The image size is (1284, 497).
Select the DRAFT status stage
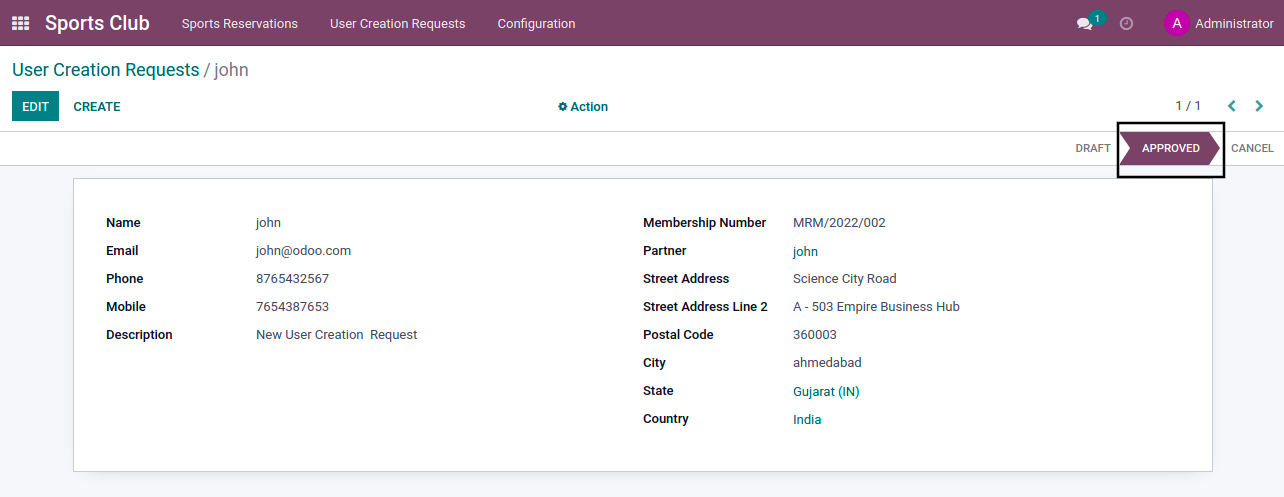[x=1093, y=148]
